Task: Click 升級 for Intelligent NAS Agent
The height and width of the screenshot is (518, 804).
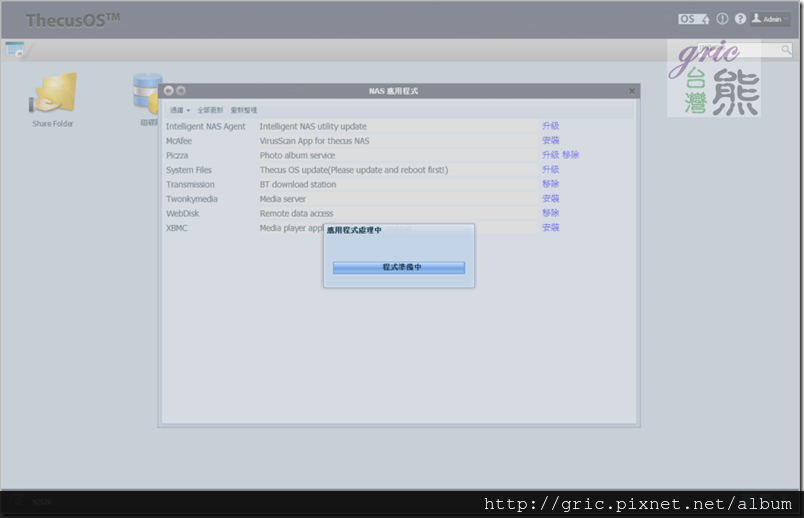Action: [551, 126]
